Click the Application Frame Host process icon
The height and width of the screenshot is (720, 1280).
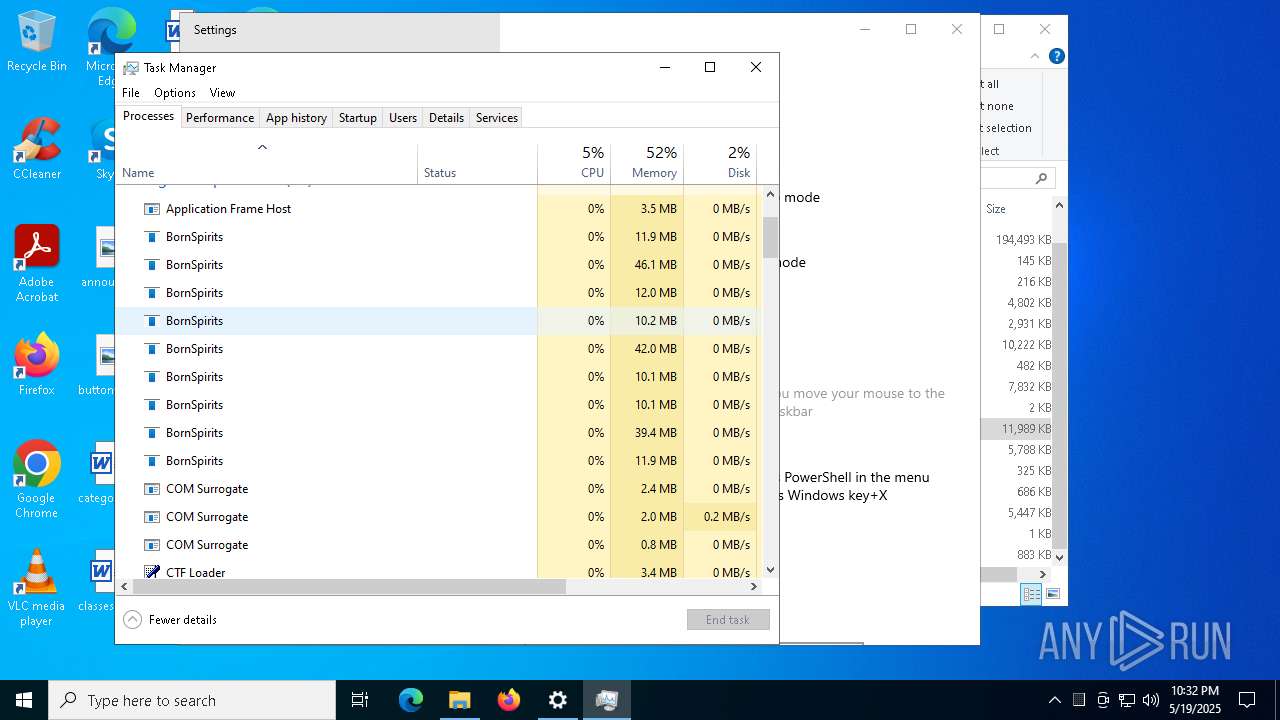point(152,209)
